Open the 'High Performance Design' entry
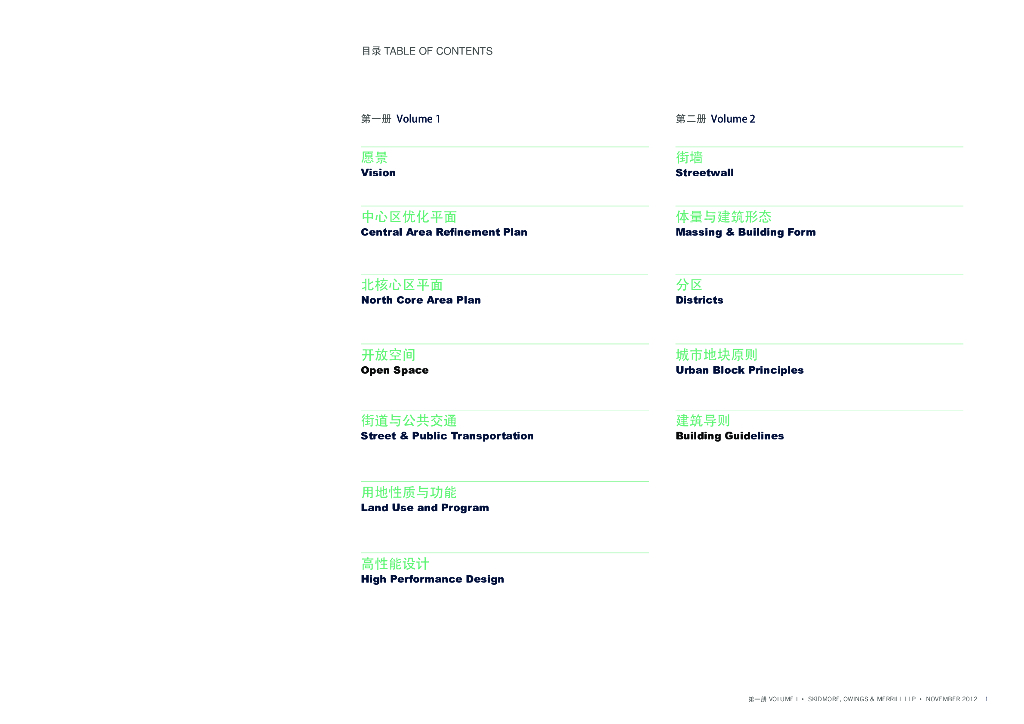 (x=432, y=579)
